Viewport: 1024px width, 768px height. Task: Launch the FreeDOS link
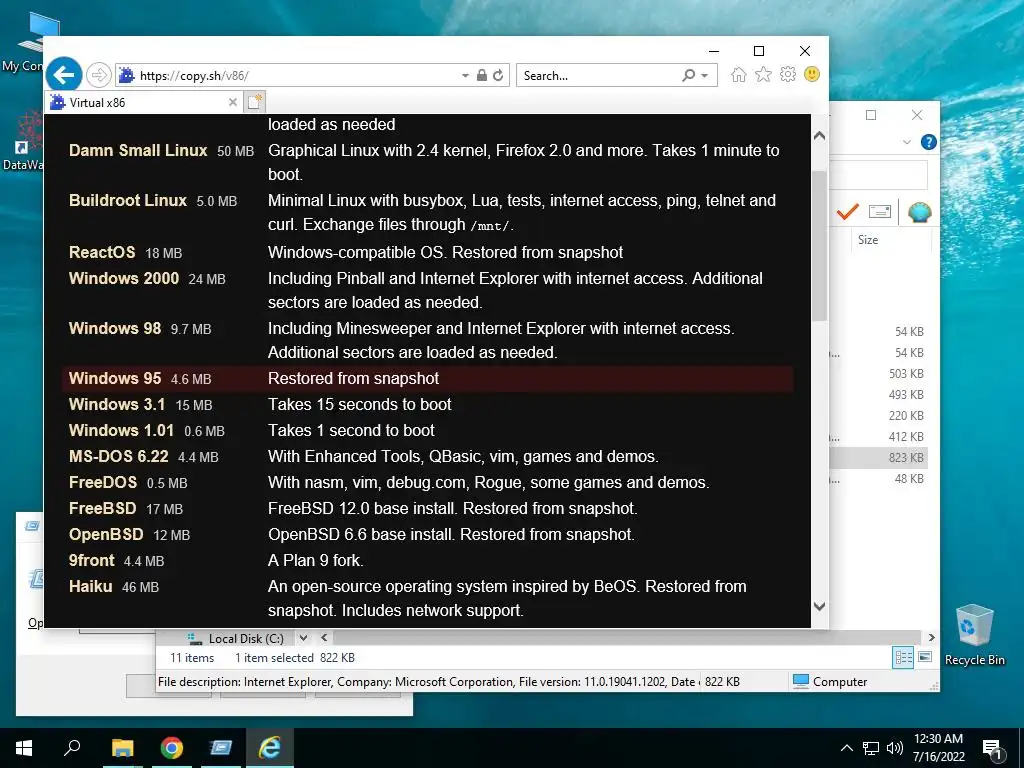click(103, 483)
